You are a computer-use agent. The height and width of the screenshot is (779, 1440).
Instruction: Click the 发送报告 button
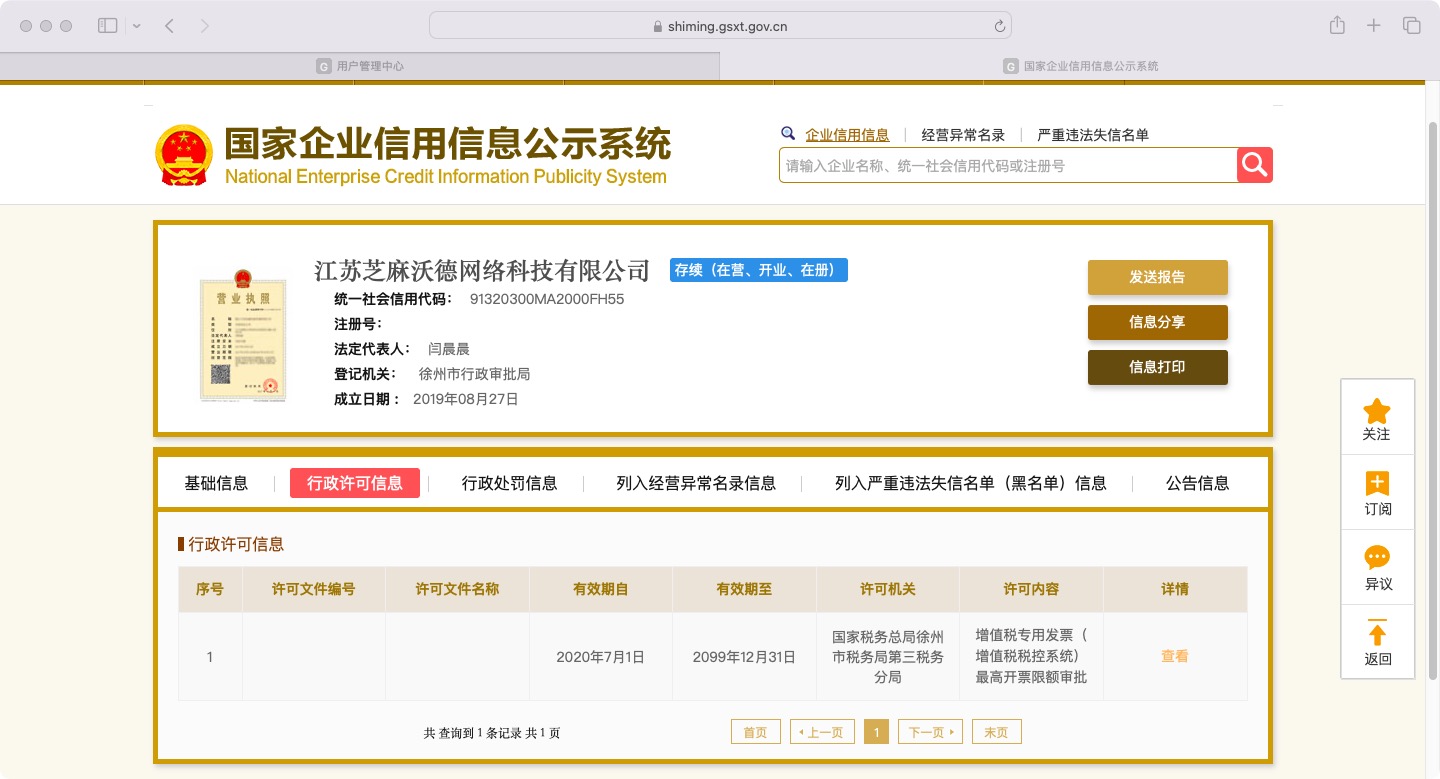point(1158,277)
